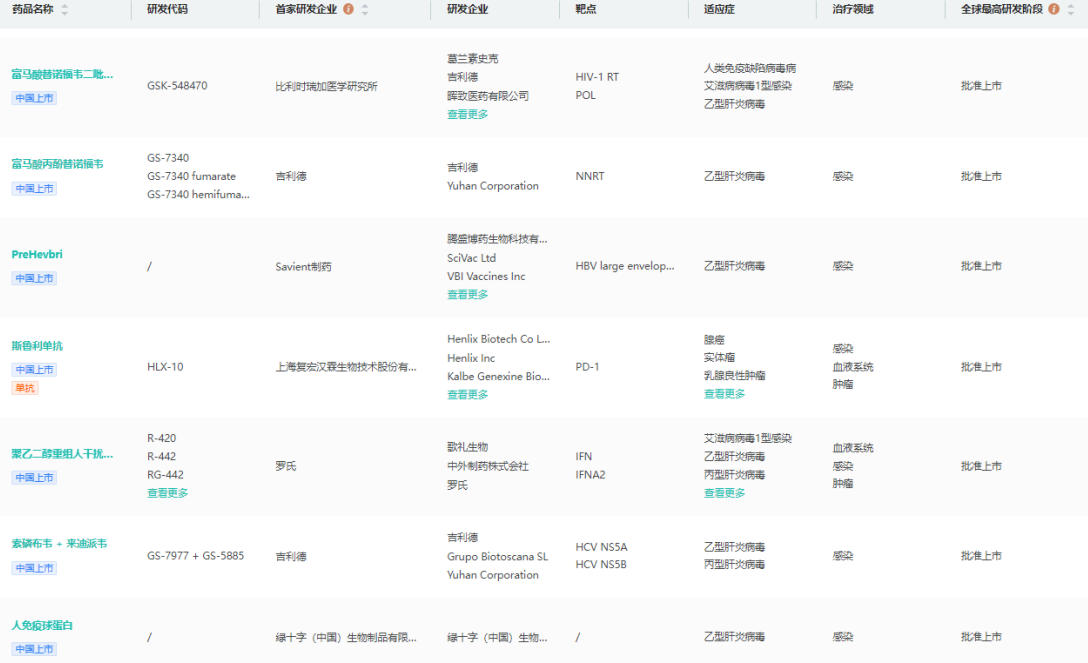Click company Grupo Biotoscana SL

[x=498, y=557]
